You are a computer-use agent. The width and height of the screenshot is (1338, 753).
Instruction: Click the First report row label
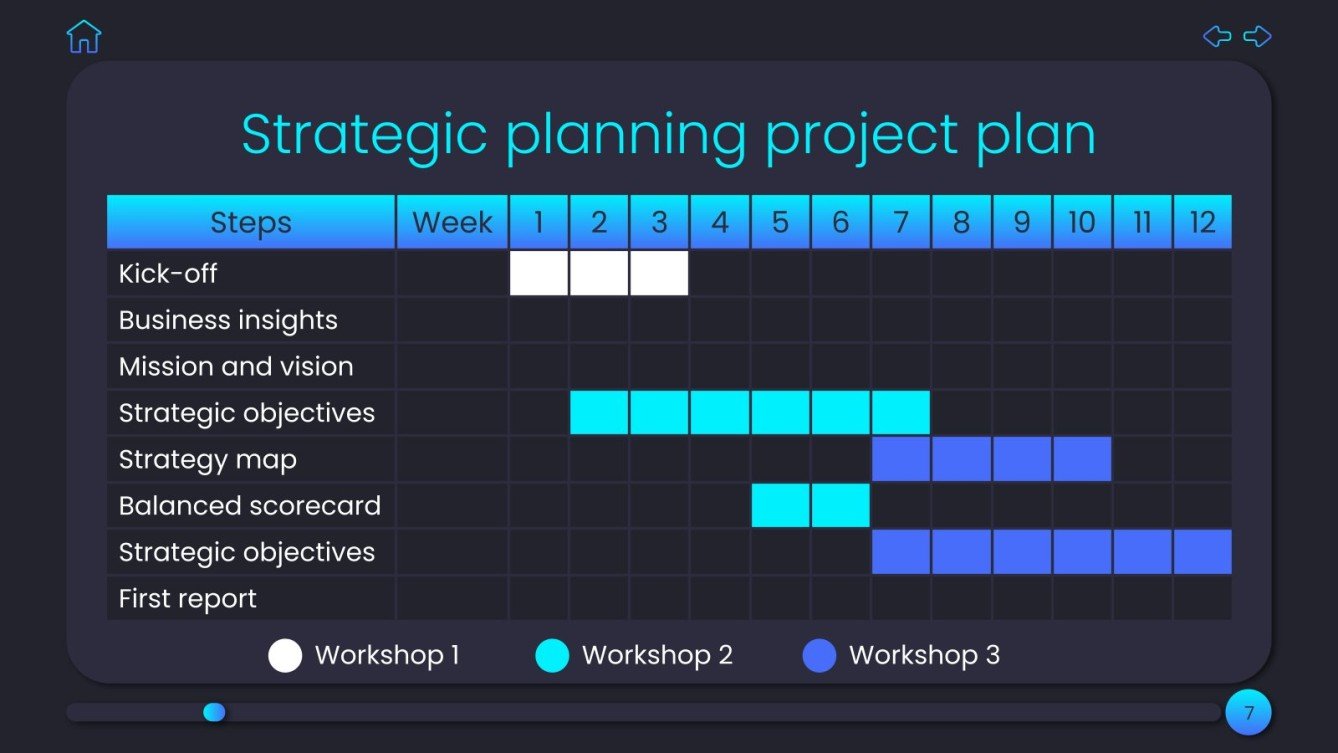pyautogui.click(x=188, y=599)
